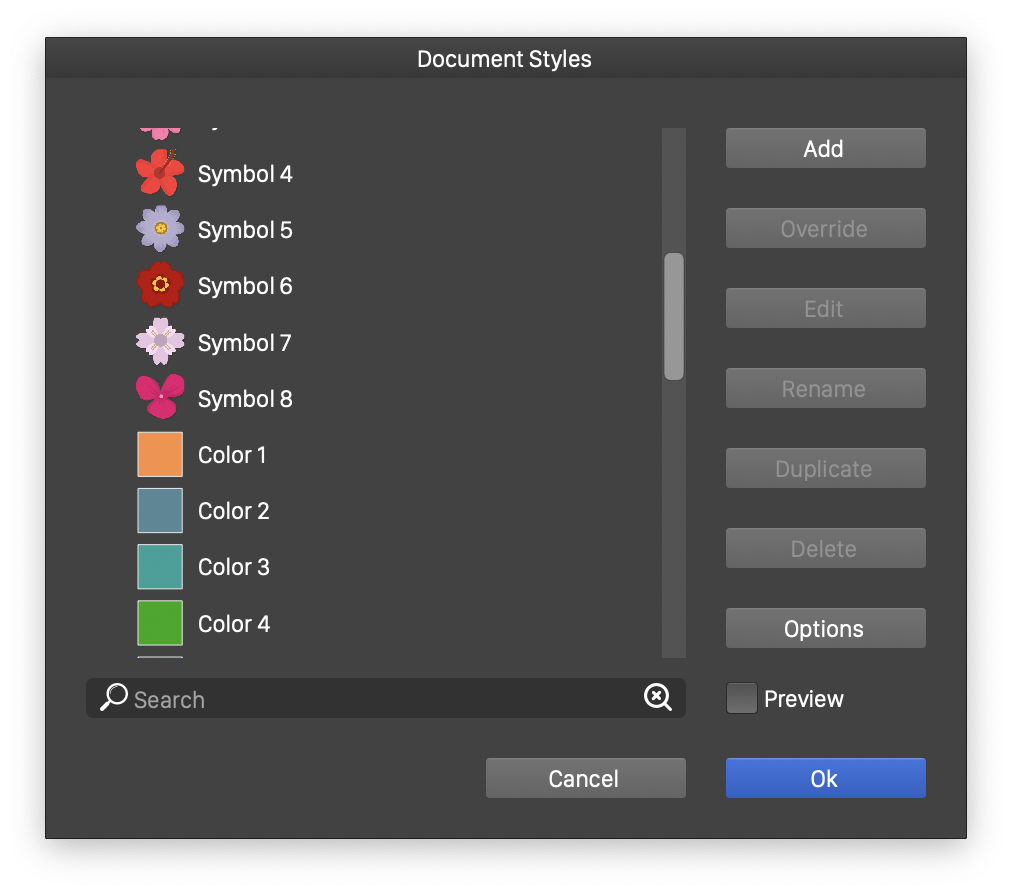1012x892 pixels.
Task: Clear search with the circled X icon
Action: click(658, 698)
